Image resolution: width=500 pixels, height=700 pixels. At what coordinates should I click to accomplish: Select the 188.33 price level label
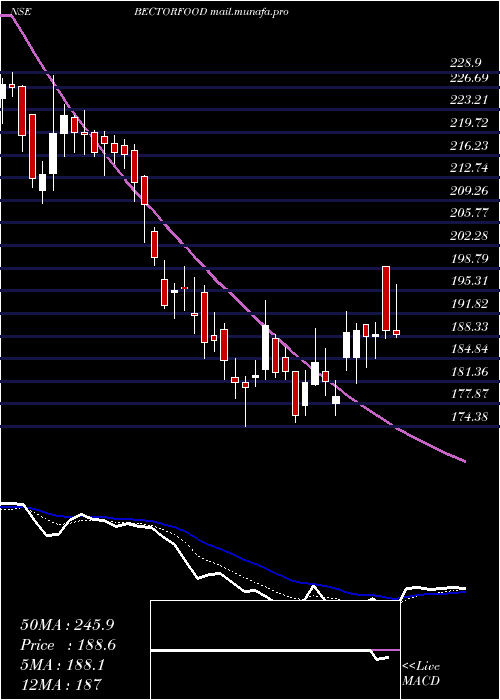click(469, 327)
